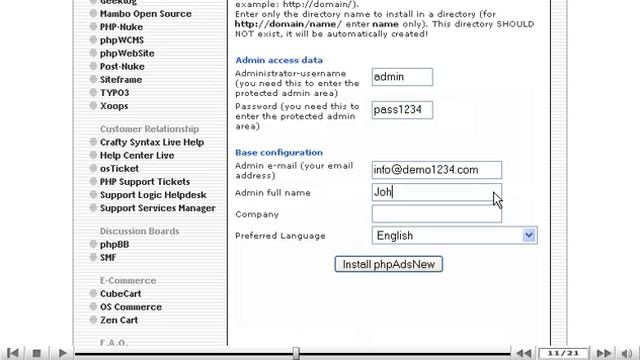Click the empty Company field
The height and width of the screenshot is (360, 640).
coord(437,214)
